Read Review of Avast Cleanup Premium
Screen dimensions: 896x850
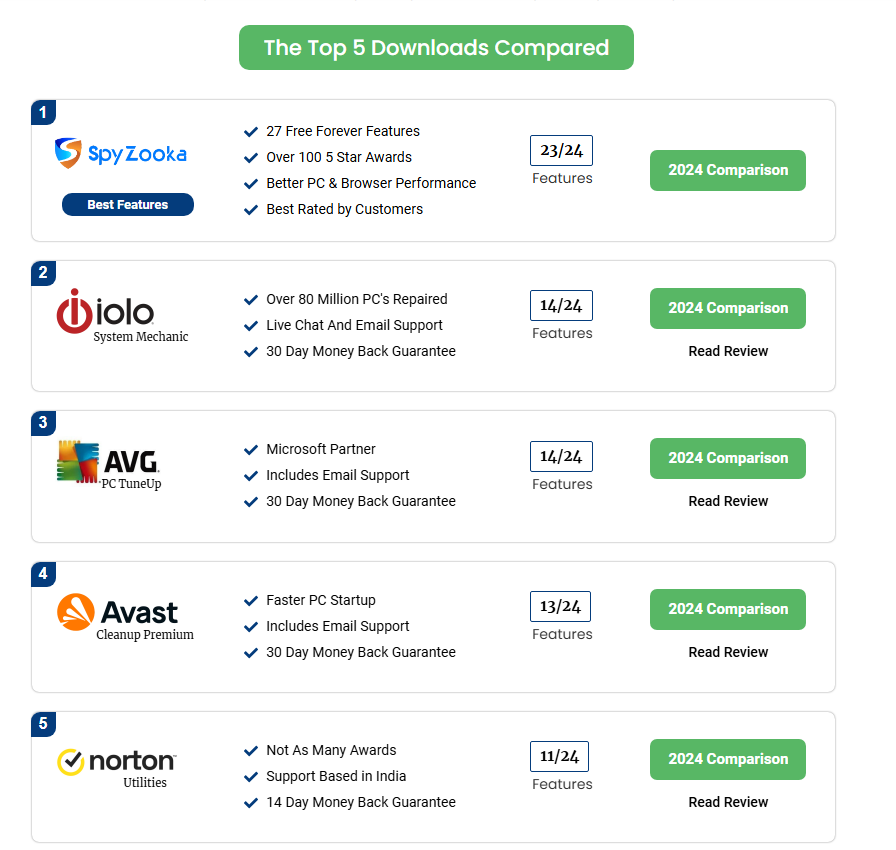click(728, 652)
